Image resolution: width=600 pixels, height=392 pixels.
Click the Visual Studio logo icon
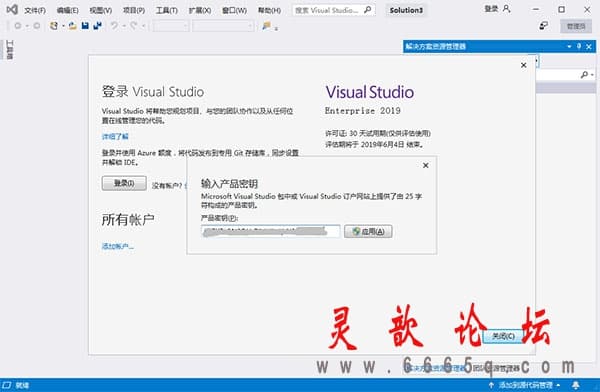(x=12, y=10)
